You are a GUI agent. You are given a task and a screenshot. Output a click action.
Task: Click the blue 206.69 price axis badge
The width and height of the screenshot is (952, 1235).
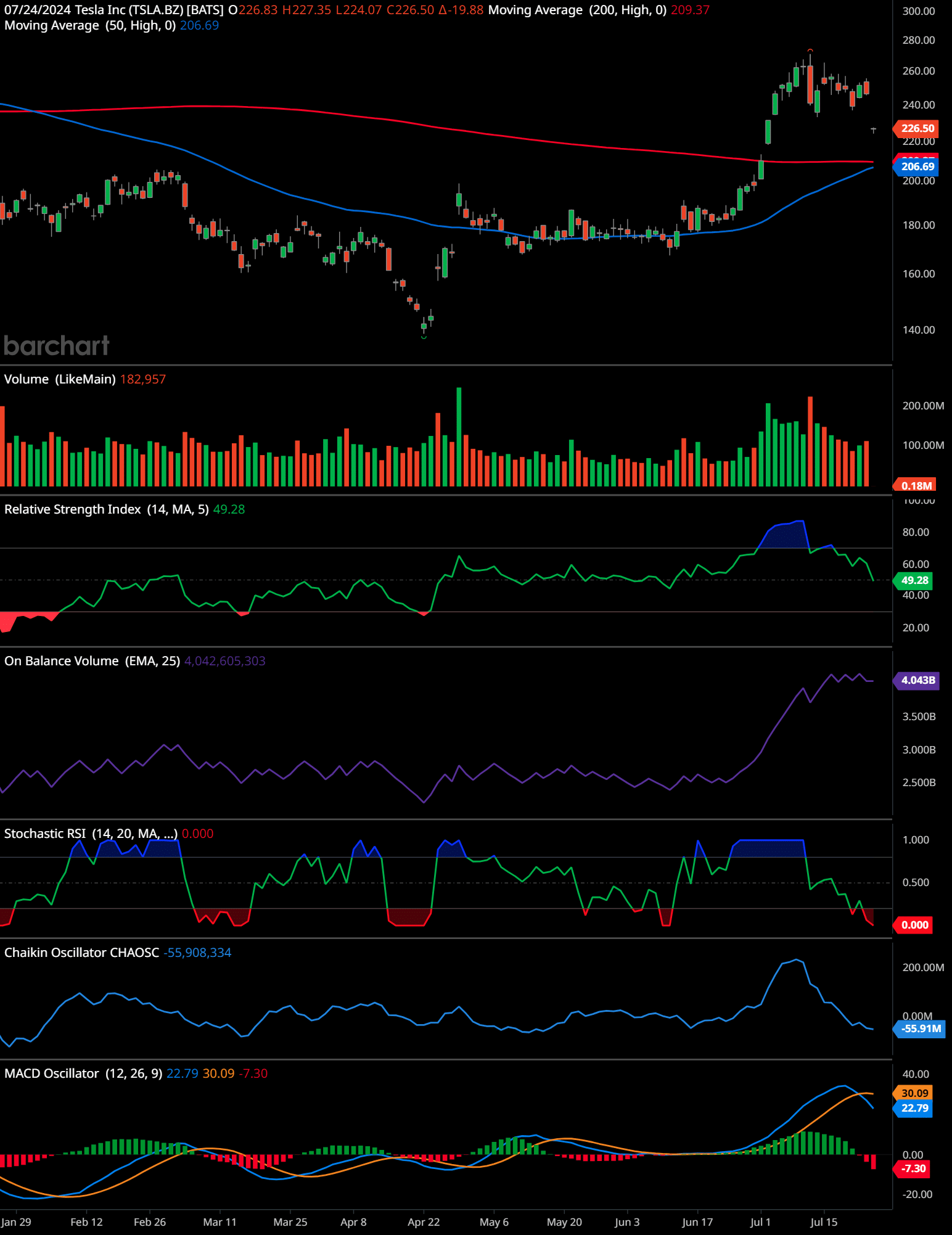click(917, 166)
